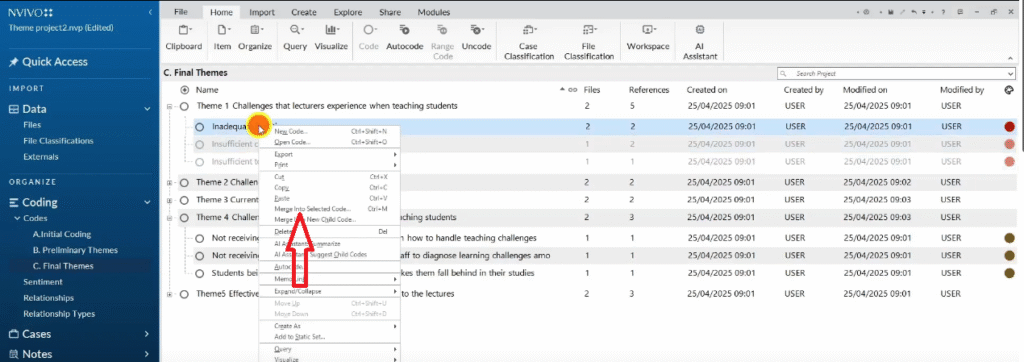Expand the Theme5 tree node
Image resolution: width=1024 pixels, height=362 pixels.
pyautogui.click(x=169, y=295)
